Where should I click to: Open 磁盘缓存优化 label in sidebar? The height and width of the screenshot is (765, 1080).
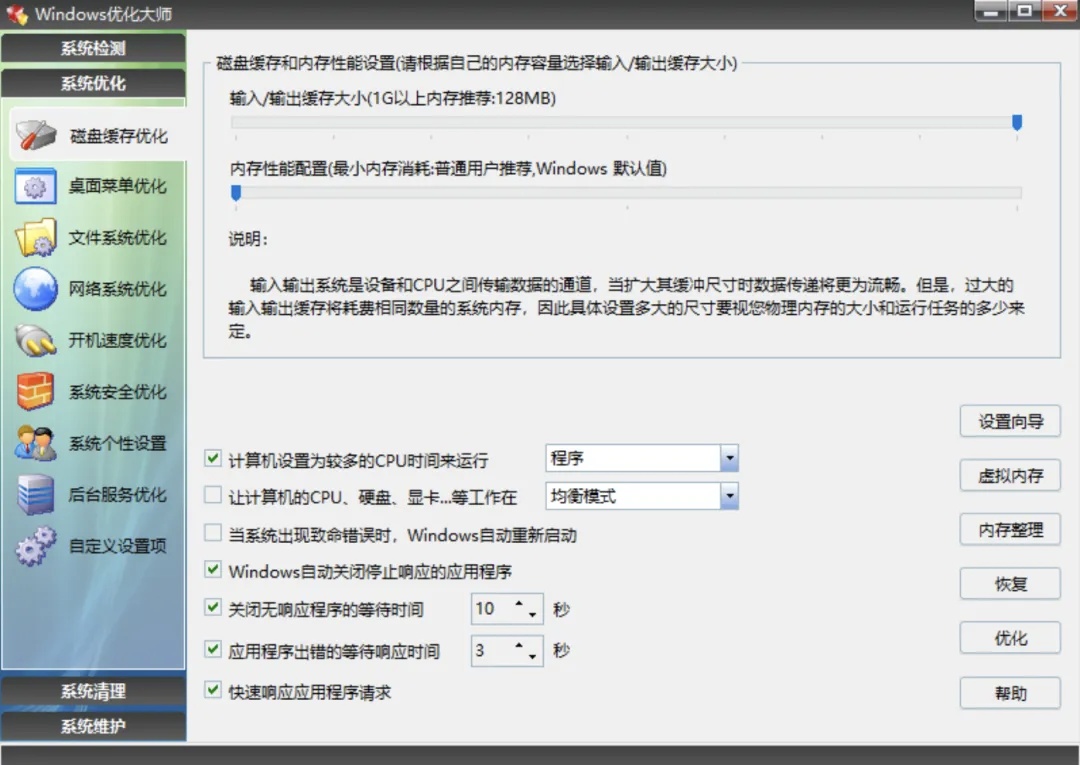pos(118,136)
